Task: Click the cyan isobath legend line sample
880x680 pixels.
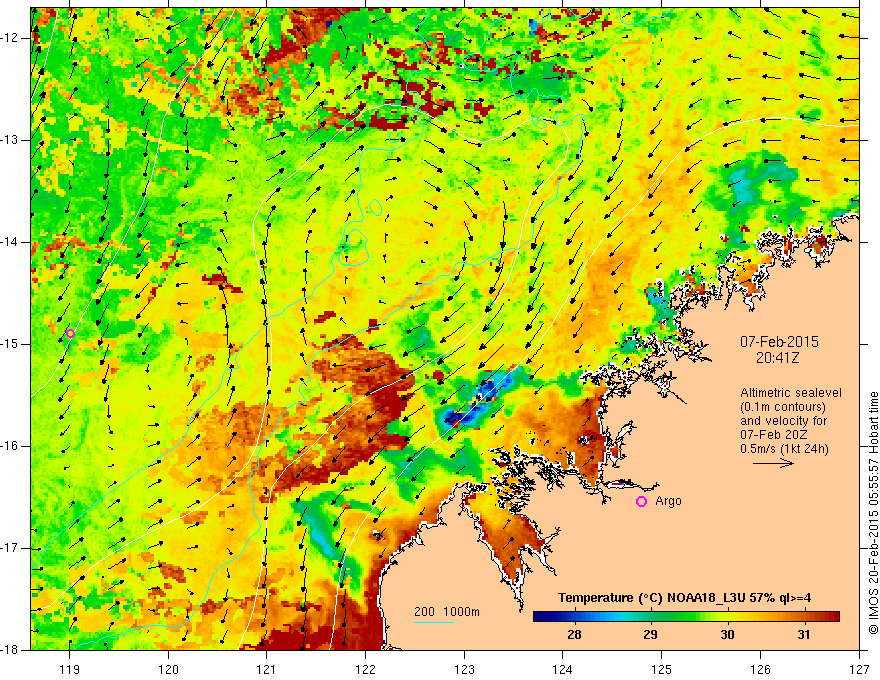Action: click(x=434, y=623)
